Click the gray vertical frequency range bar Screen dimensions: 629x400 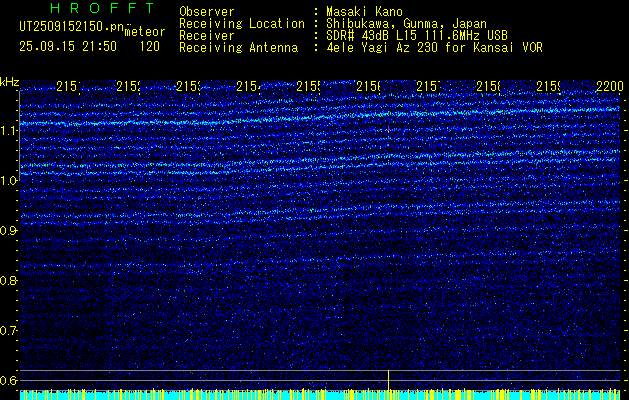point(20,136)
